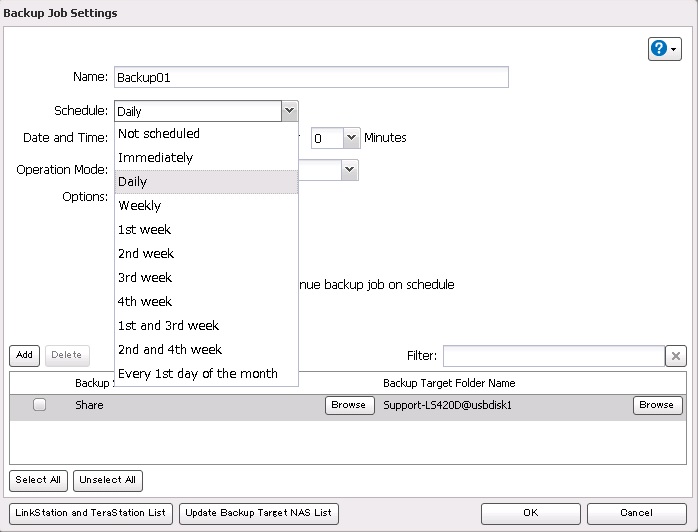Screen dimensions: 698x532
Task: Select Weekly schedule option
Action: click(x=206, y=206)
